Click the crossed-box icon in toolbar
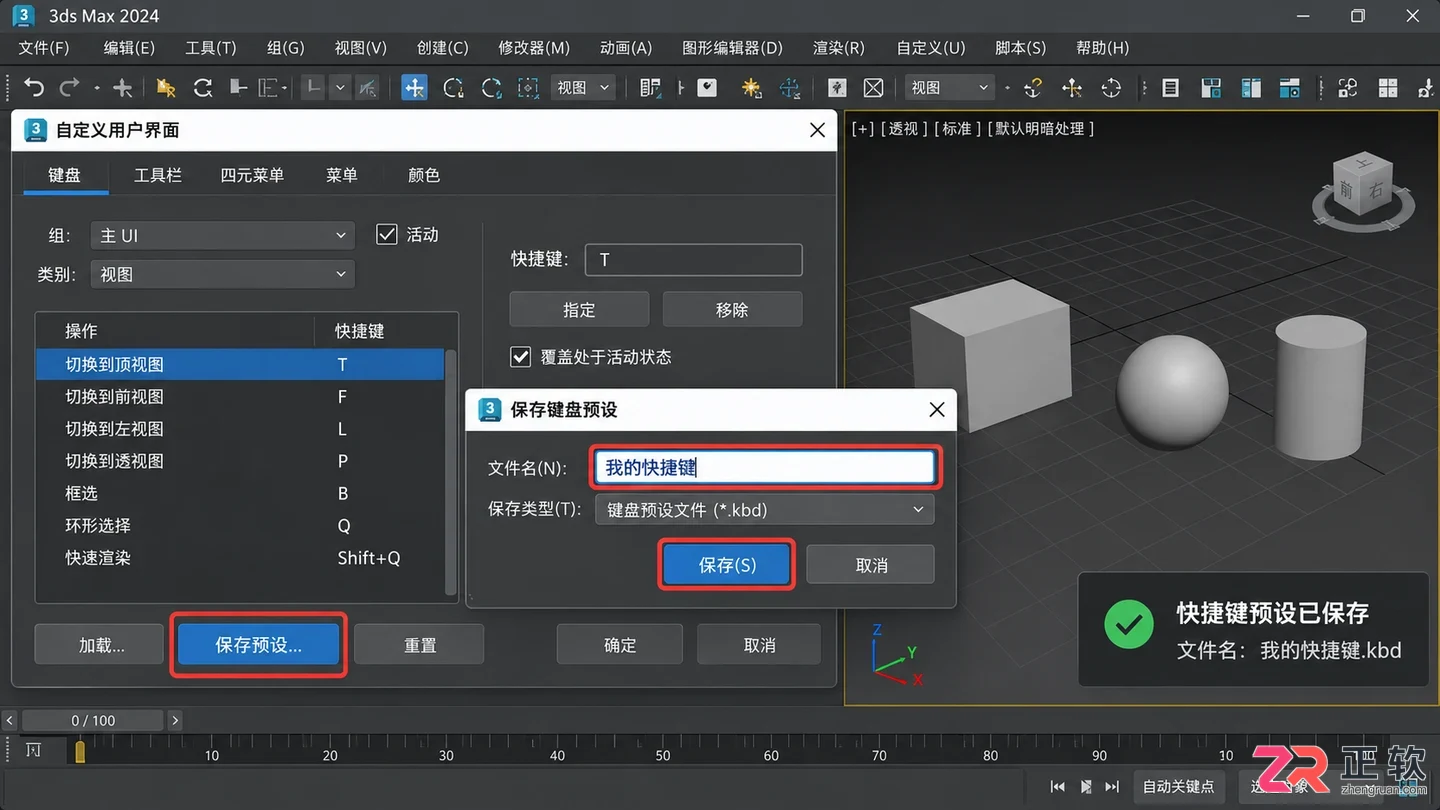Viewport: 1440px width, 810px height. coord(873,88)
